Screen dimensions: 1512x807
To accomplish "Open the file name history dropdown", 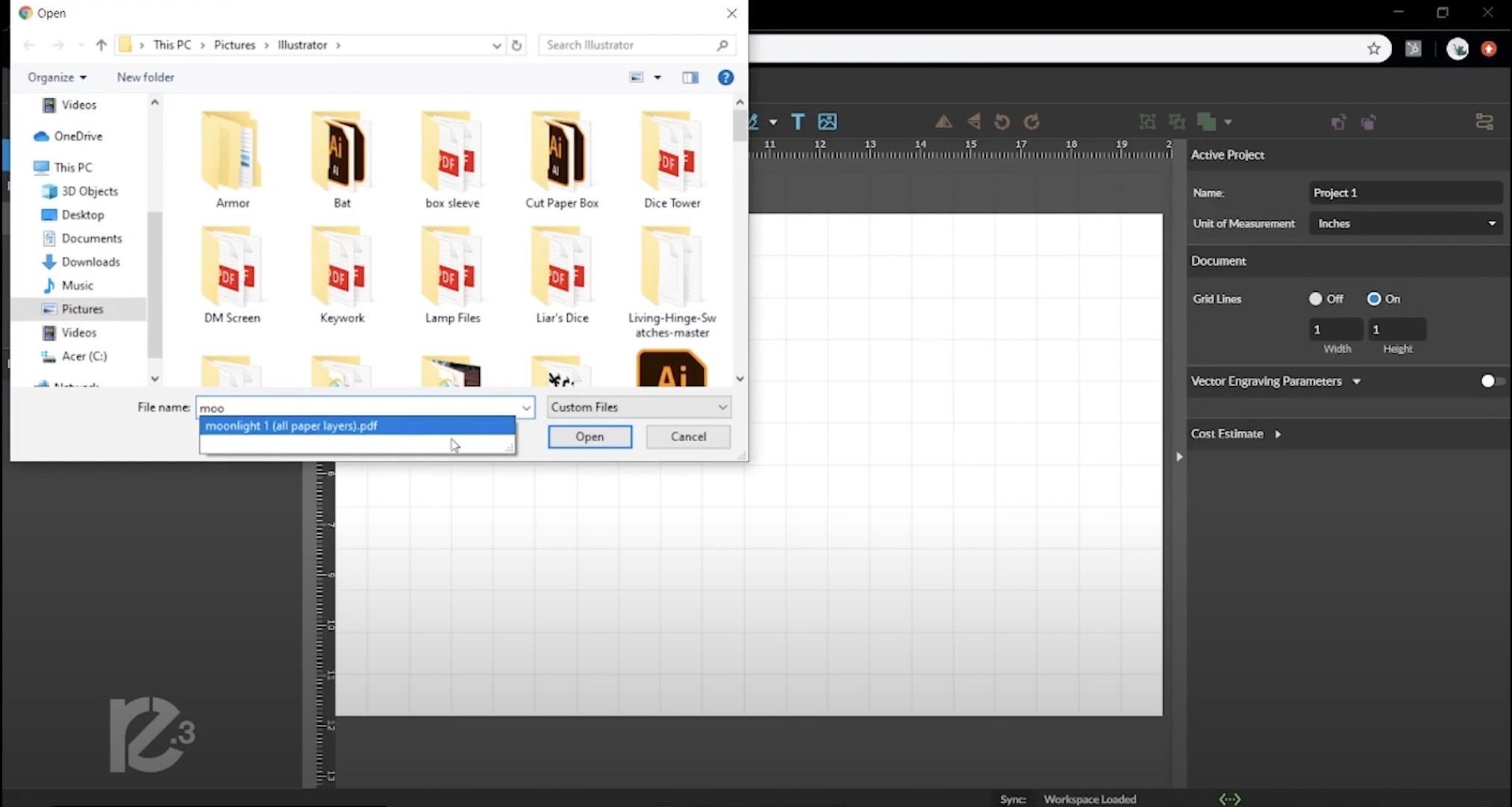I will [526, 408].
